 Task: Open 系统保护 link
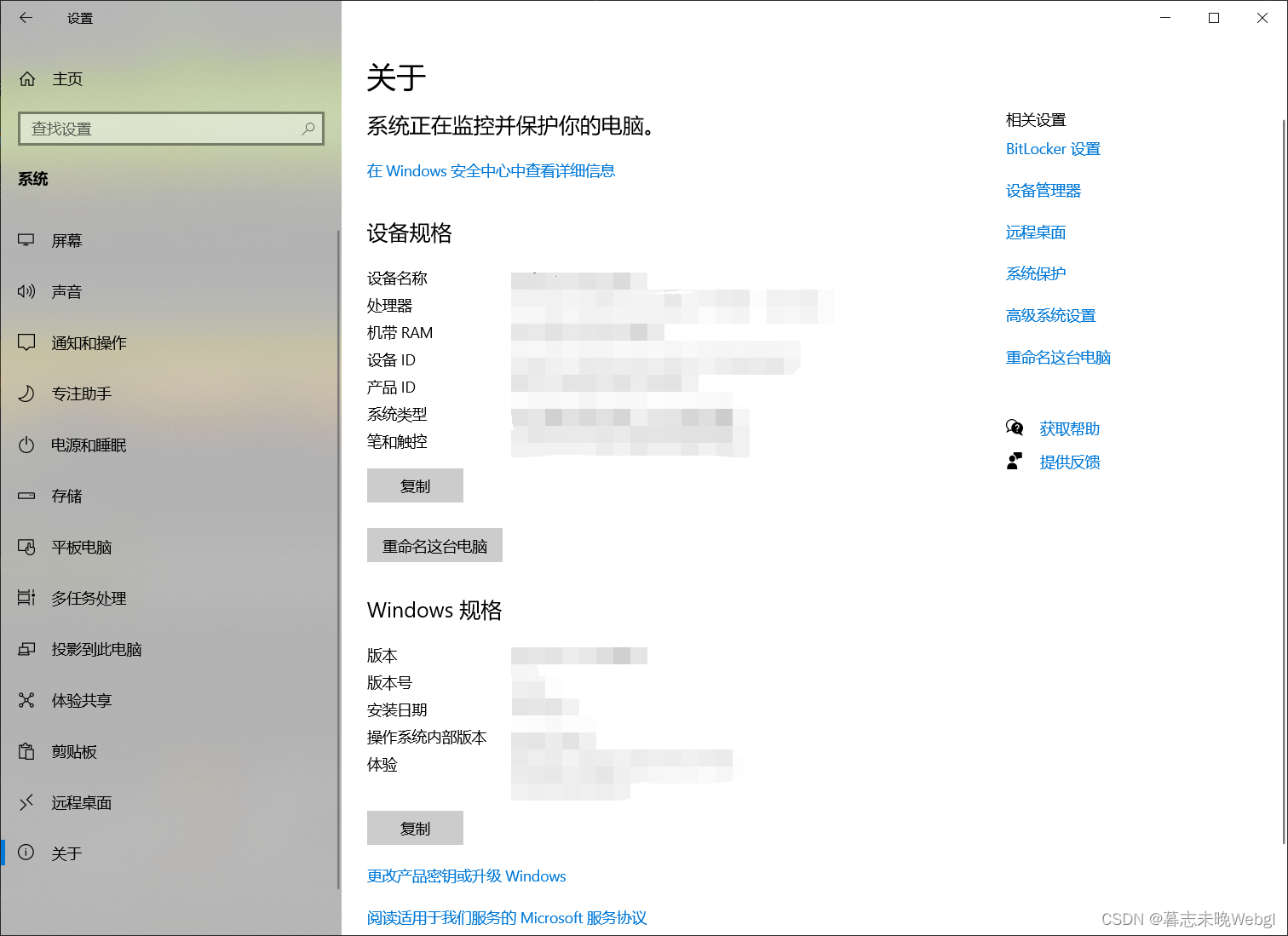[1036, 274]
